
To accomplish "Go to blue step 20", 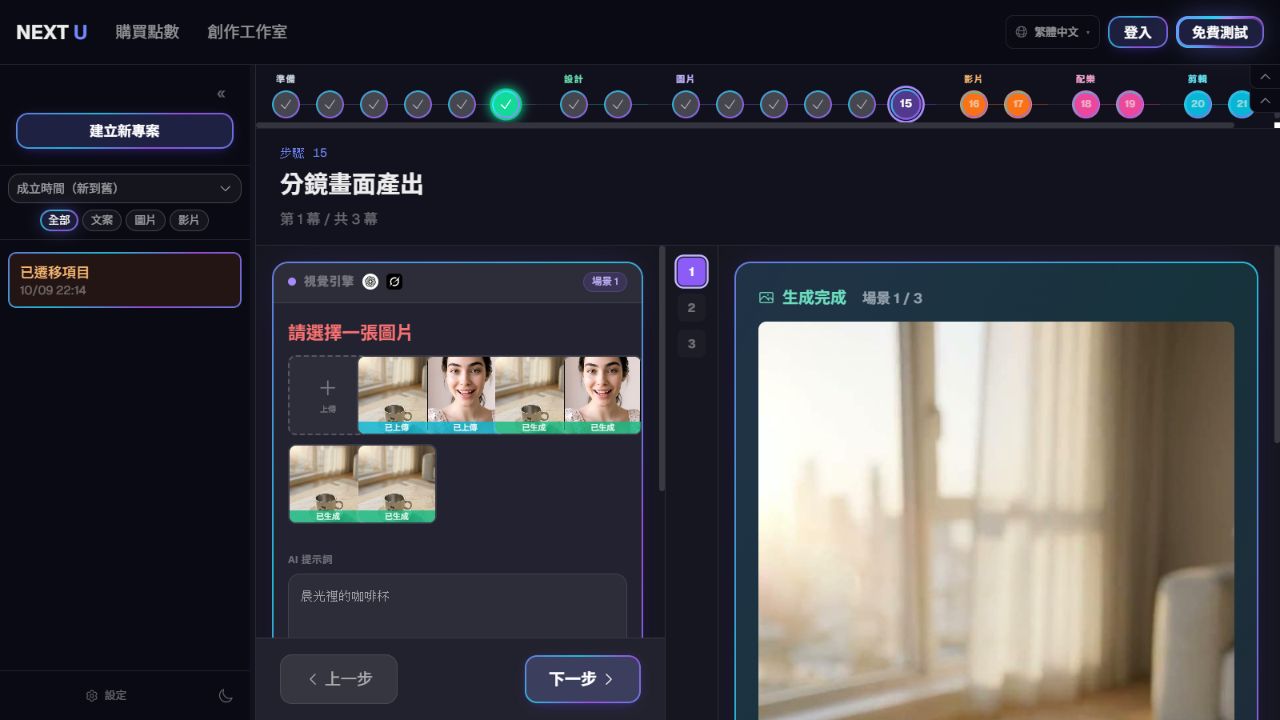I will point(1198,104).
